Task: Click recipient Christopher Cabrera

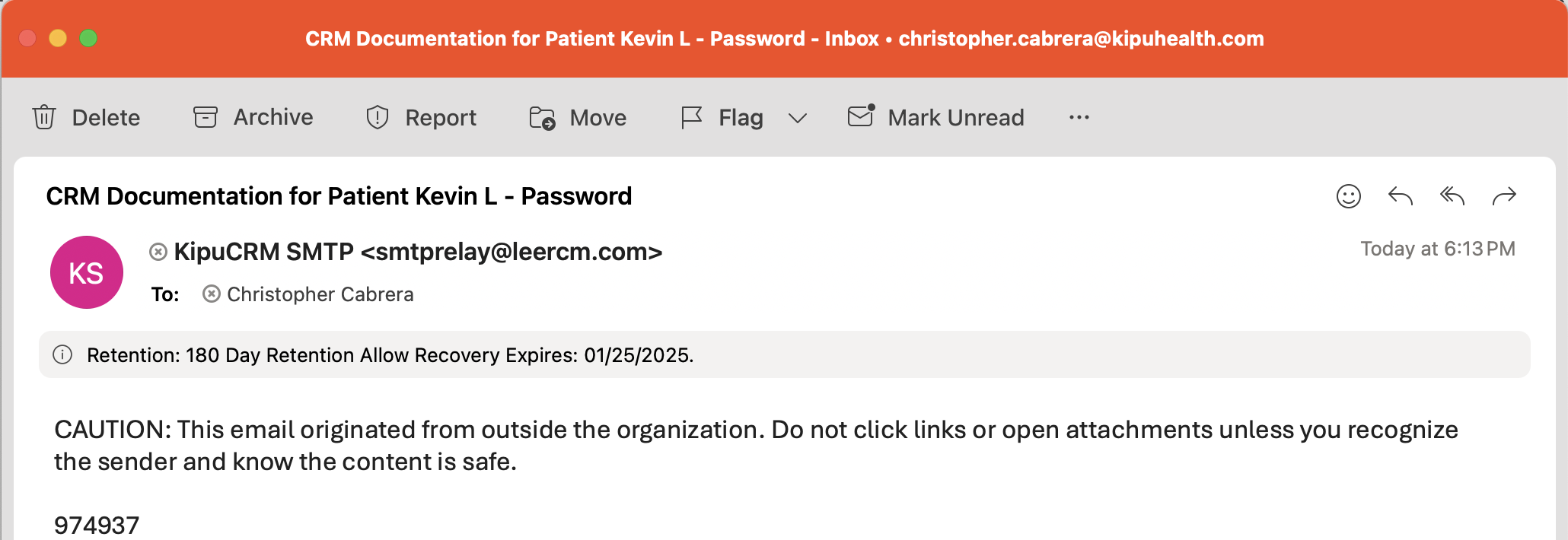Action: click(x=320, y=294)
